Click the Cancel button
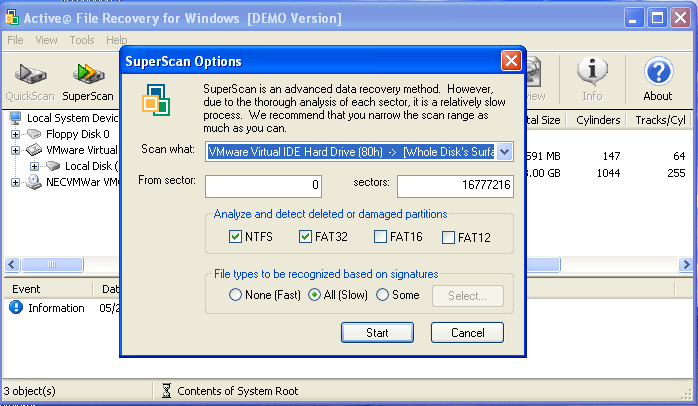Screen dimensions: 698x406 pyautogui.click(x=467, y=333)
